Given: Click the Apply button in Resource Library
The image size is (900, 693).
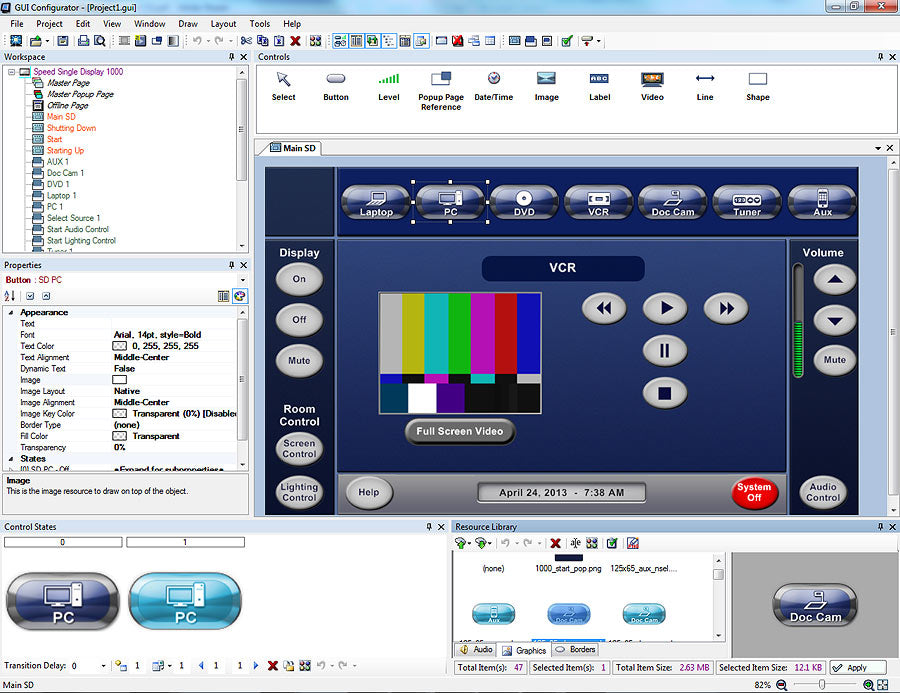Looking at the screenshot, I should (x=858, y=668).
